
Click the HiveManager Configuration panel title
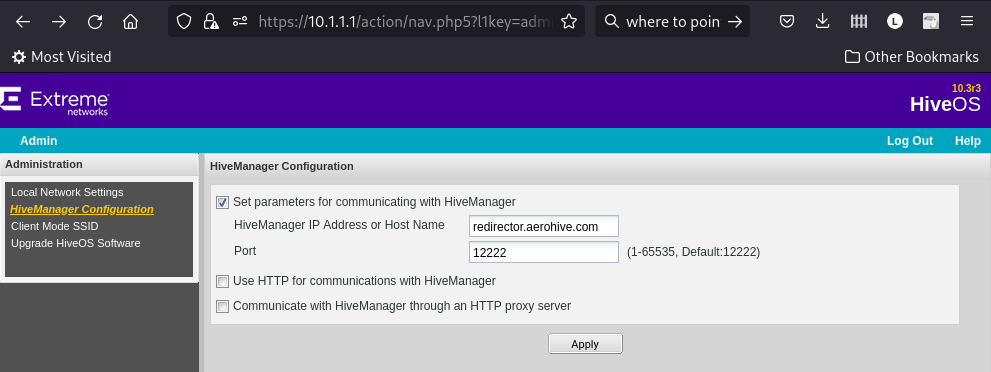click(x=281, y=167)
